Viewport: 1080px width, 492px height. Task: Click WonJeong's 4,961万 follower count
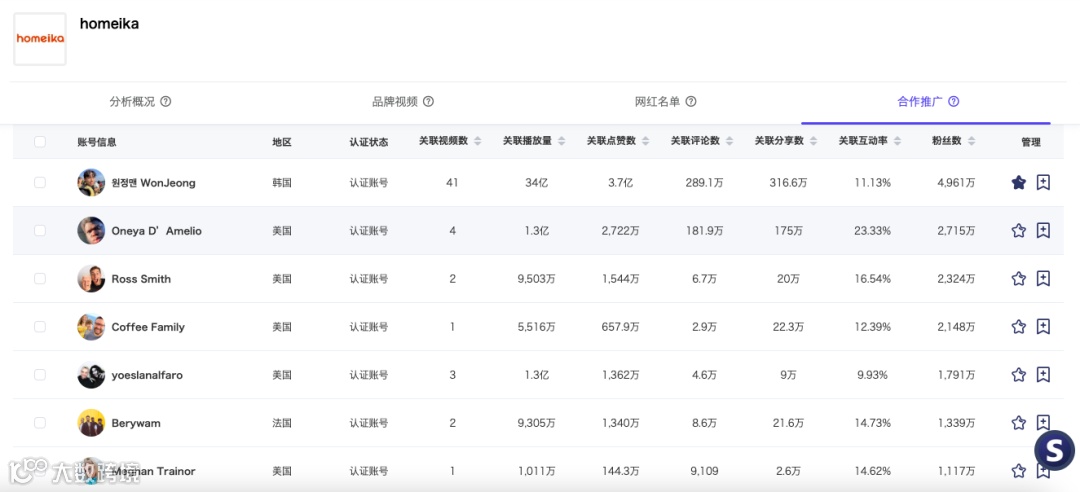click(x=956, y=183)
